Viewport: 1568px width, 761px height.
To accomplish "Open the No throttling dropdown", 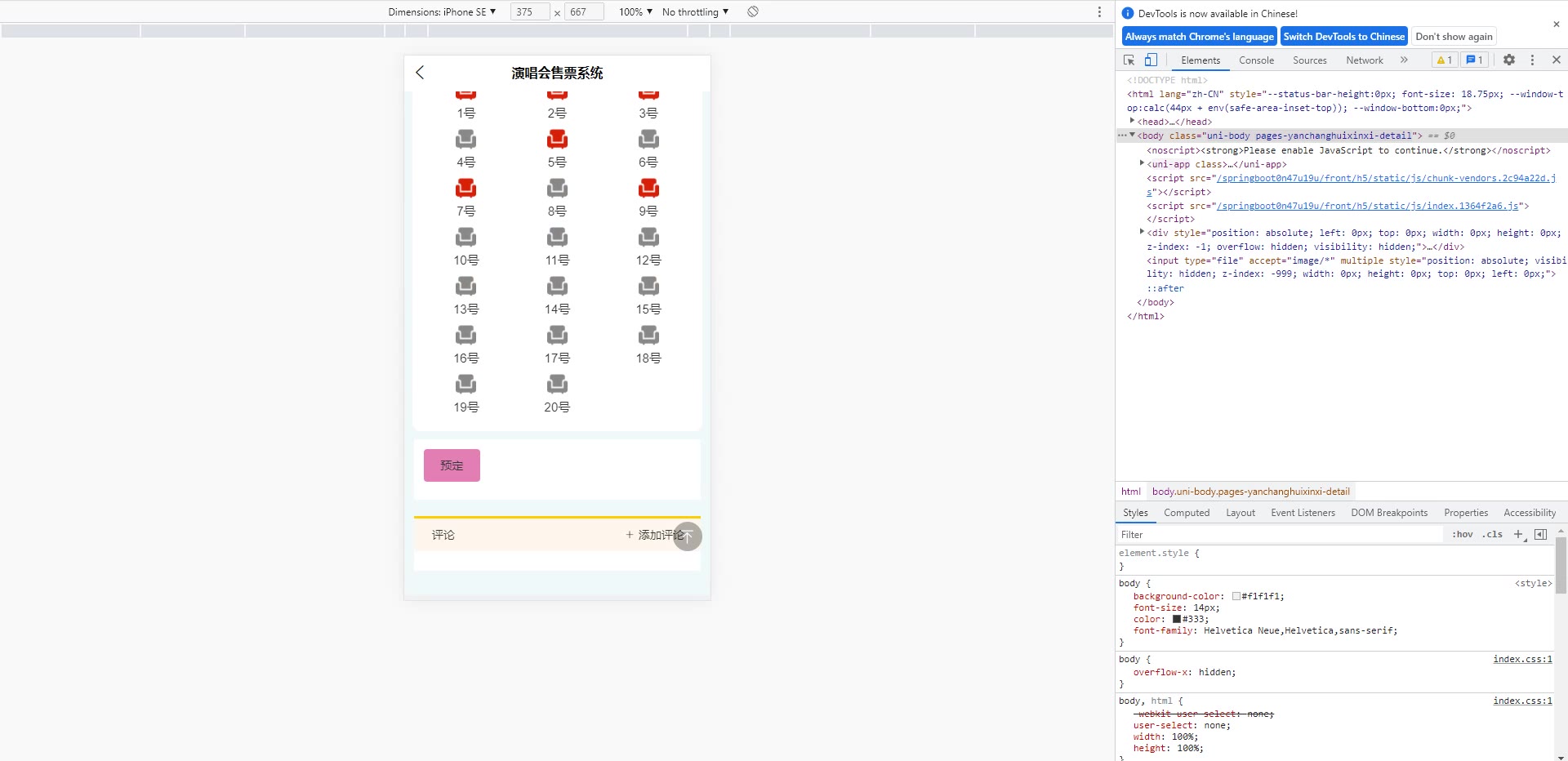I will (695, 11).
